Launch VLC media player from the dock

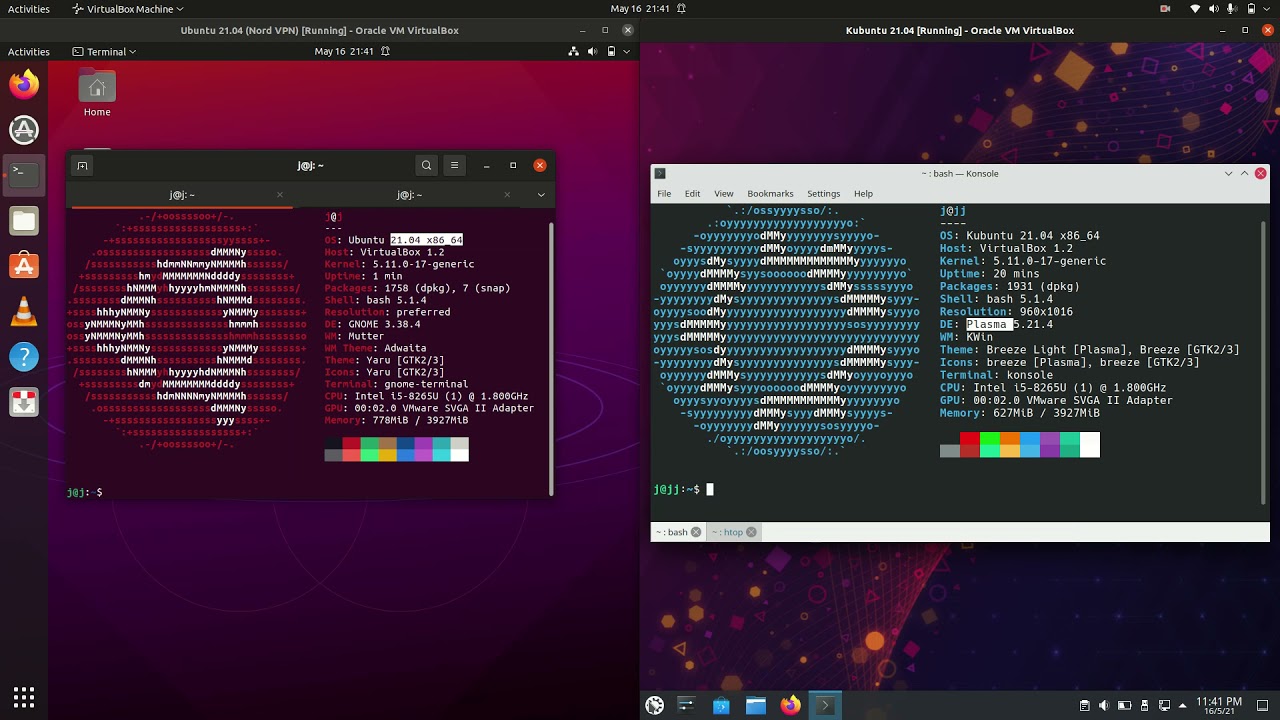[24, 311]
